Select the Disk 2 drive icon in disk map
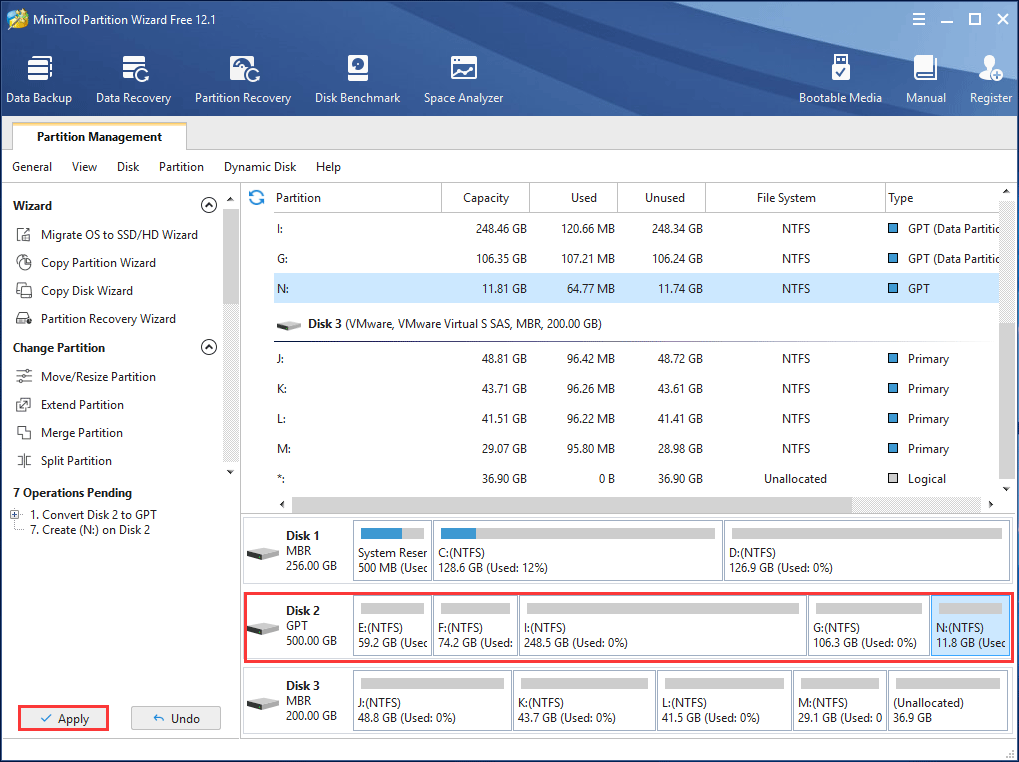The width and height of the screenshot is (1019, 762). 263,628
